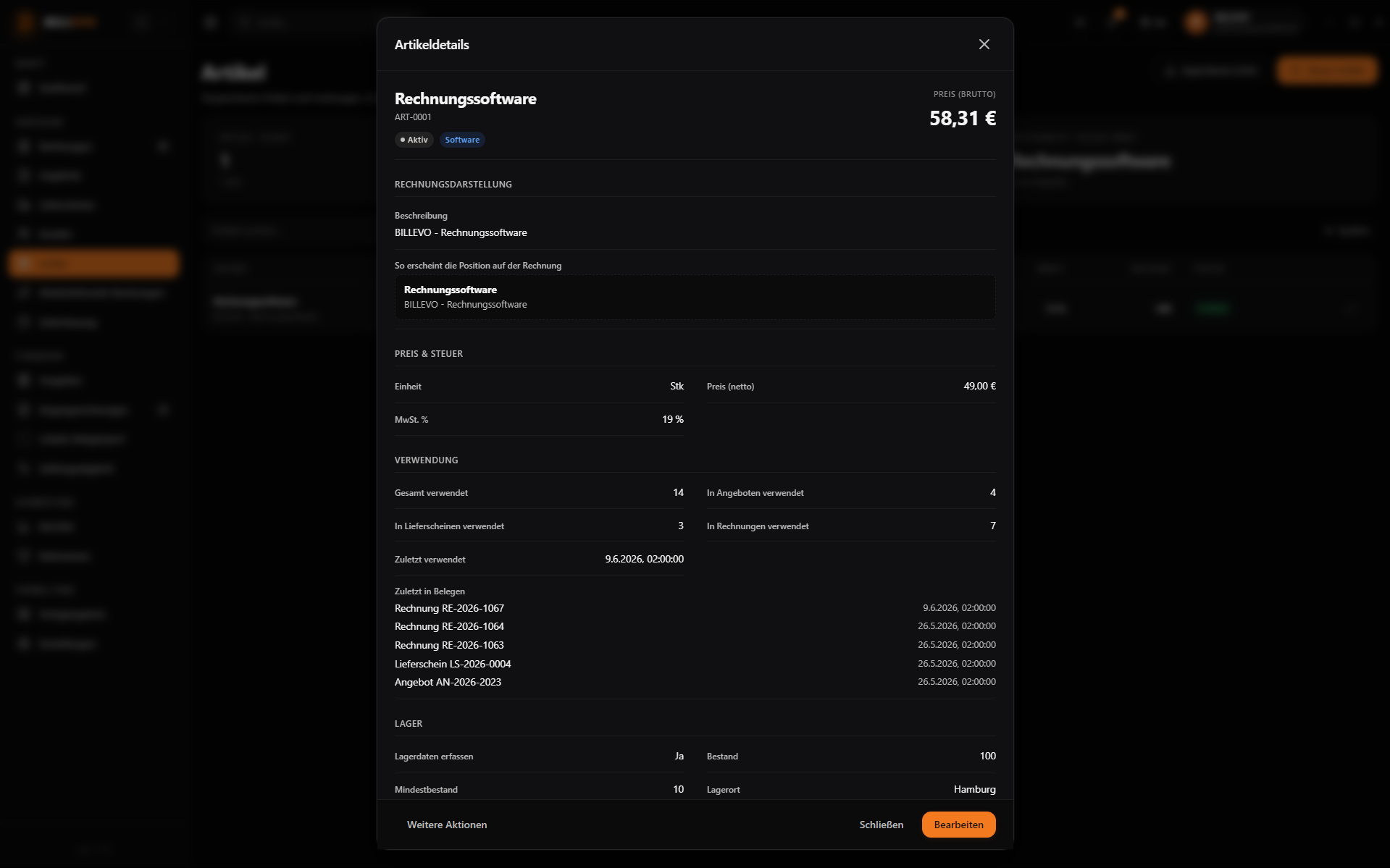Click the Einheit value Stk
This screenshot has width=1390, height=868.
[x=677, y=386]
